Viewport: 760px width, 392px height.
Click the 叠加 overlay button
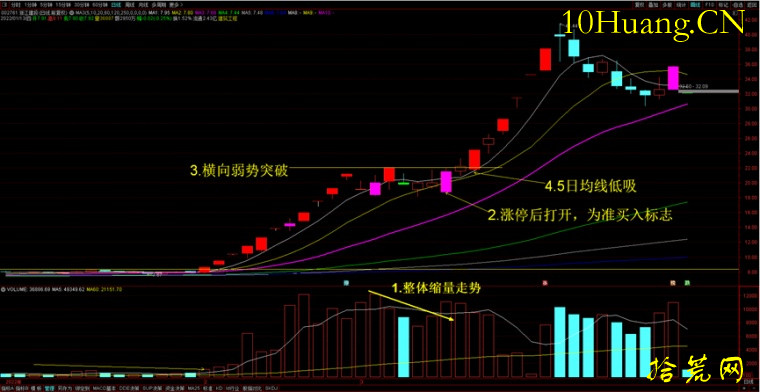[653, 5]
